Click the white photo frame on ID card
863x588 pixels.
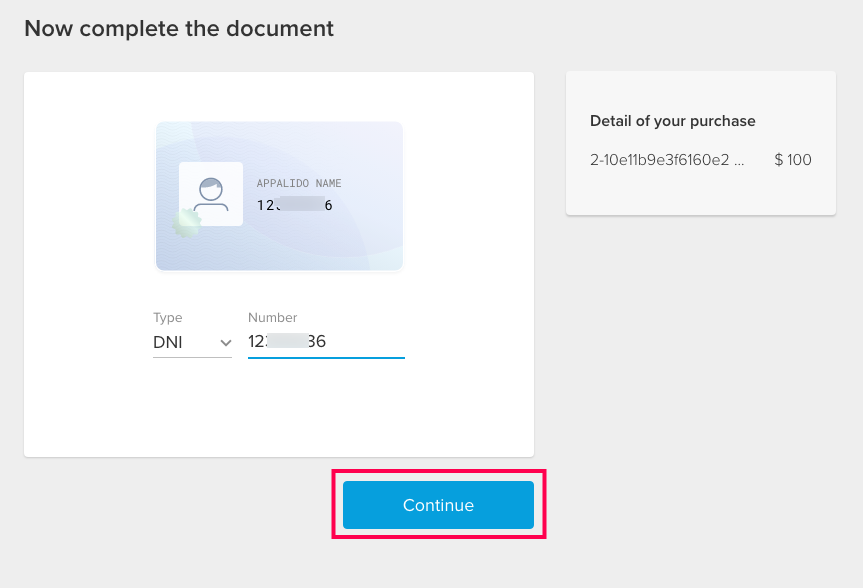coord(211,194)
